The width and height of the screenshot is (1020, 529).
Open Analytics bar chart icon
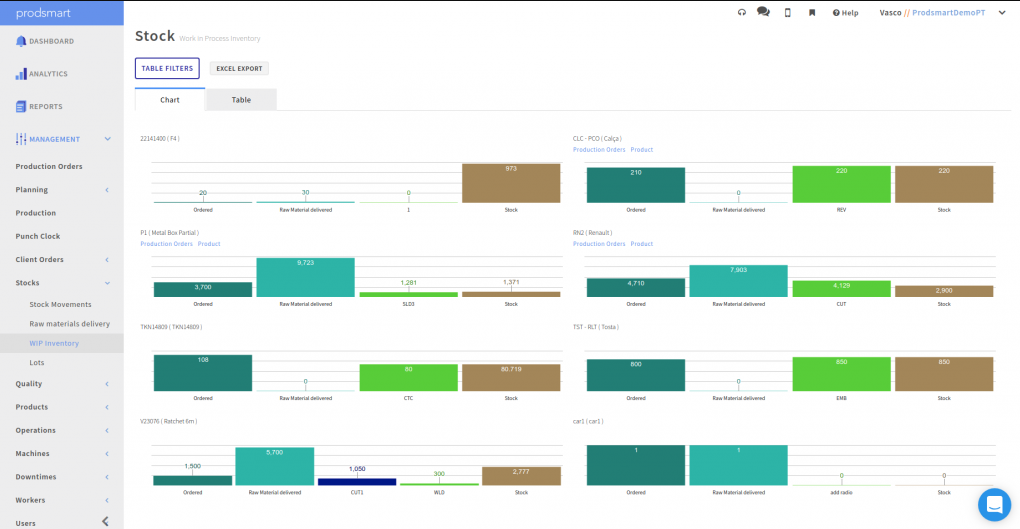(21, 74)
